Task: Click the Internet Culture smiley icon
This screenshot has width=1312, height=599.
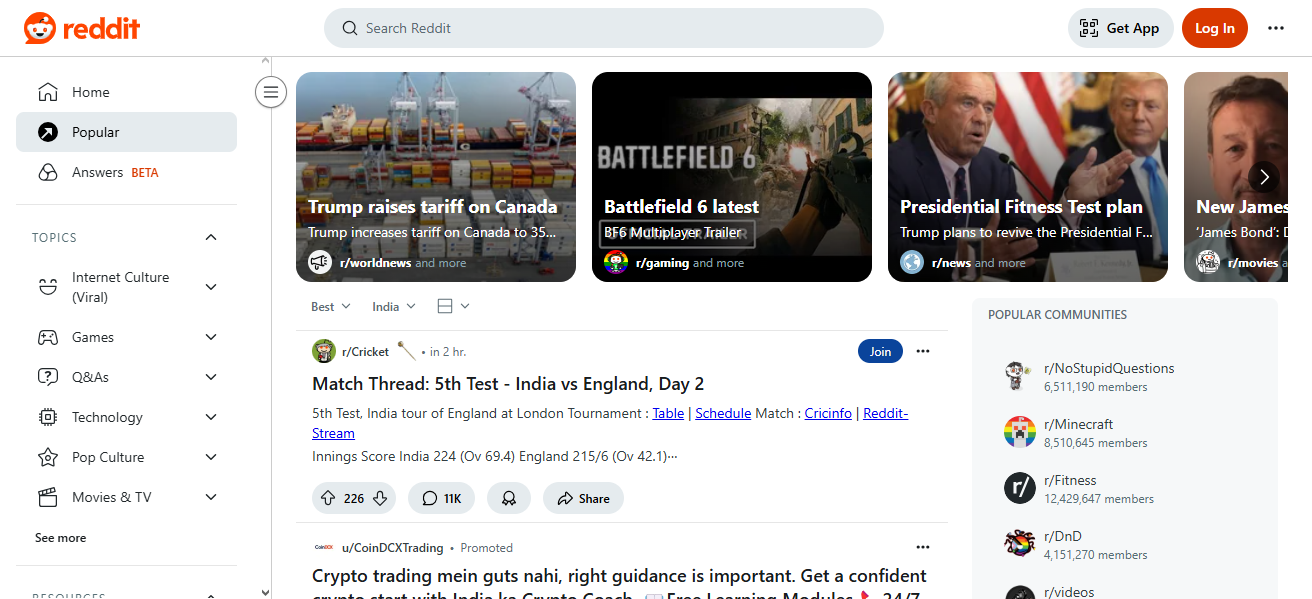Action: [x=47, y=287]
